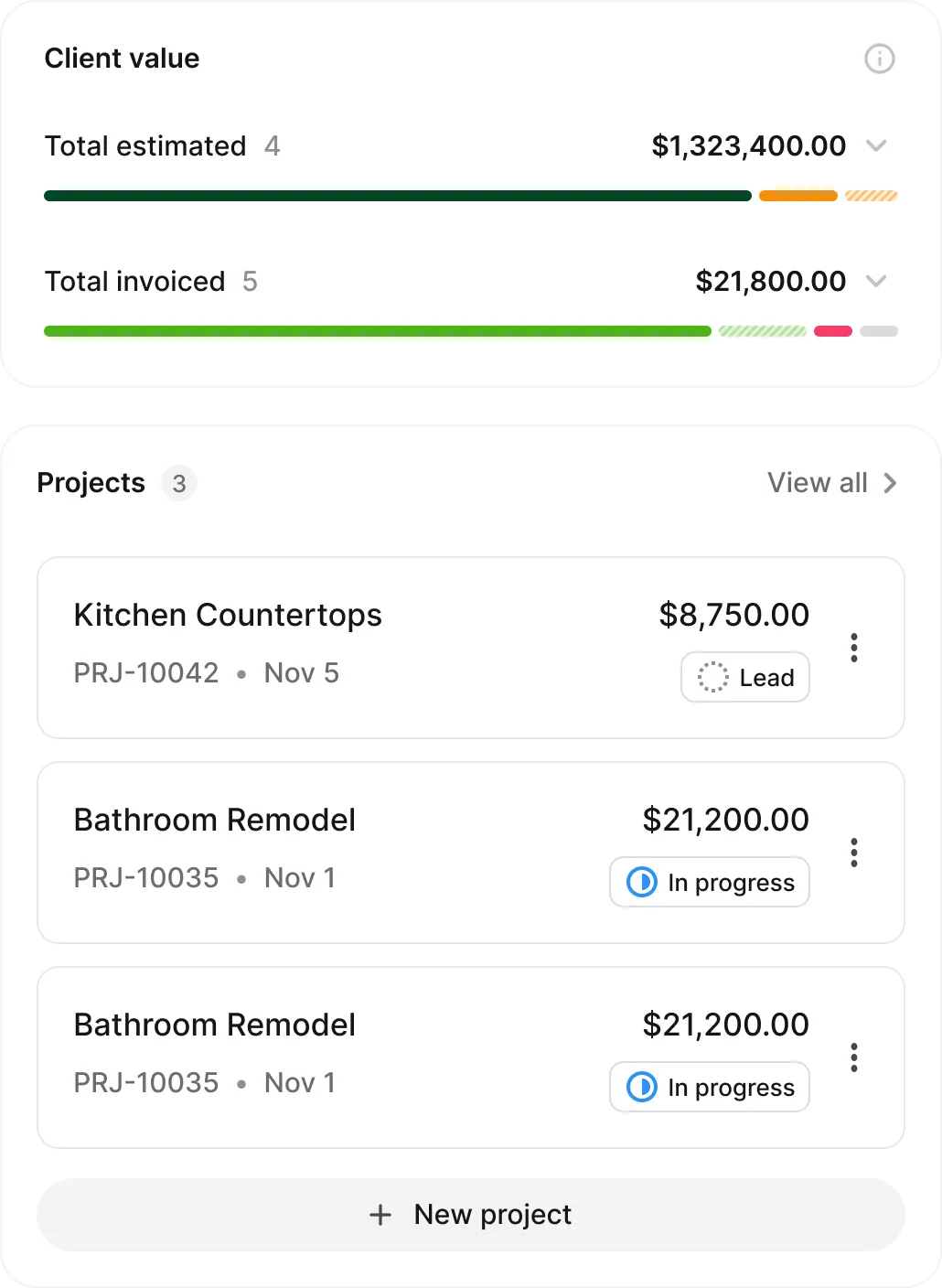
Task: Click the dotted Lead status circle icon
Action: [x=712, y=678]
